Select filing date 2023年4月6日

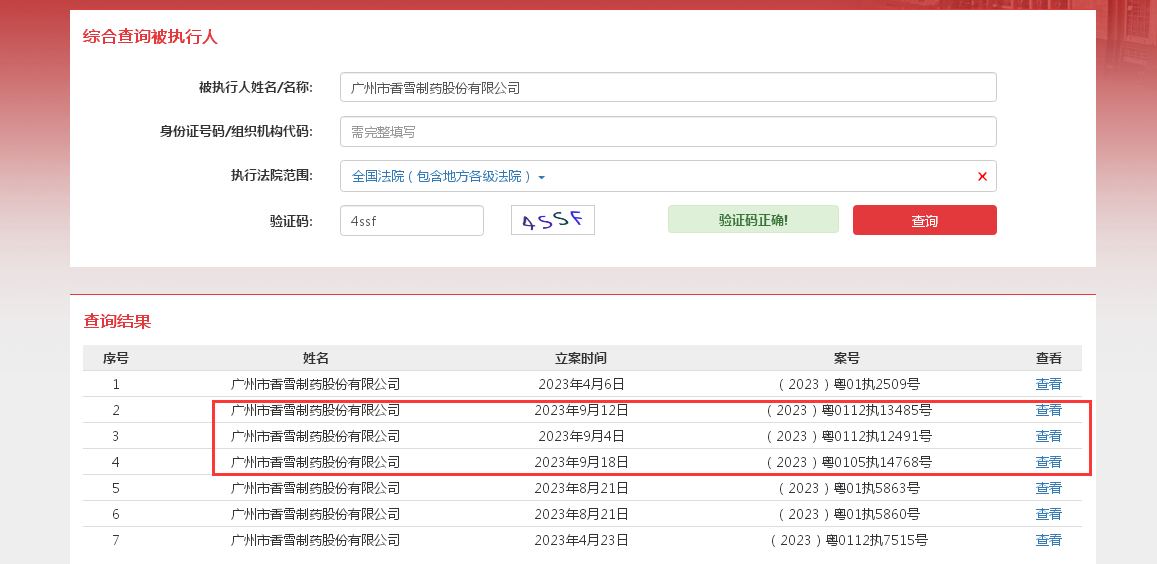pyautogui.click(x=581, y=384)
